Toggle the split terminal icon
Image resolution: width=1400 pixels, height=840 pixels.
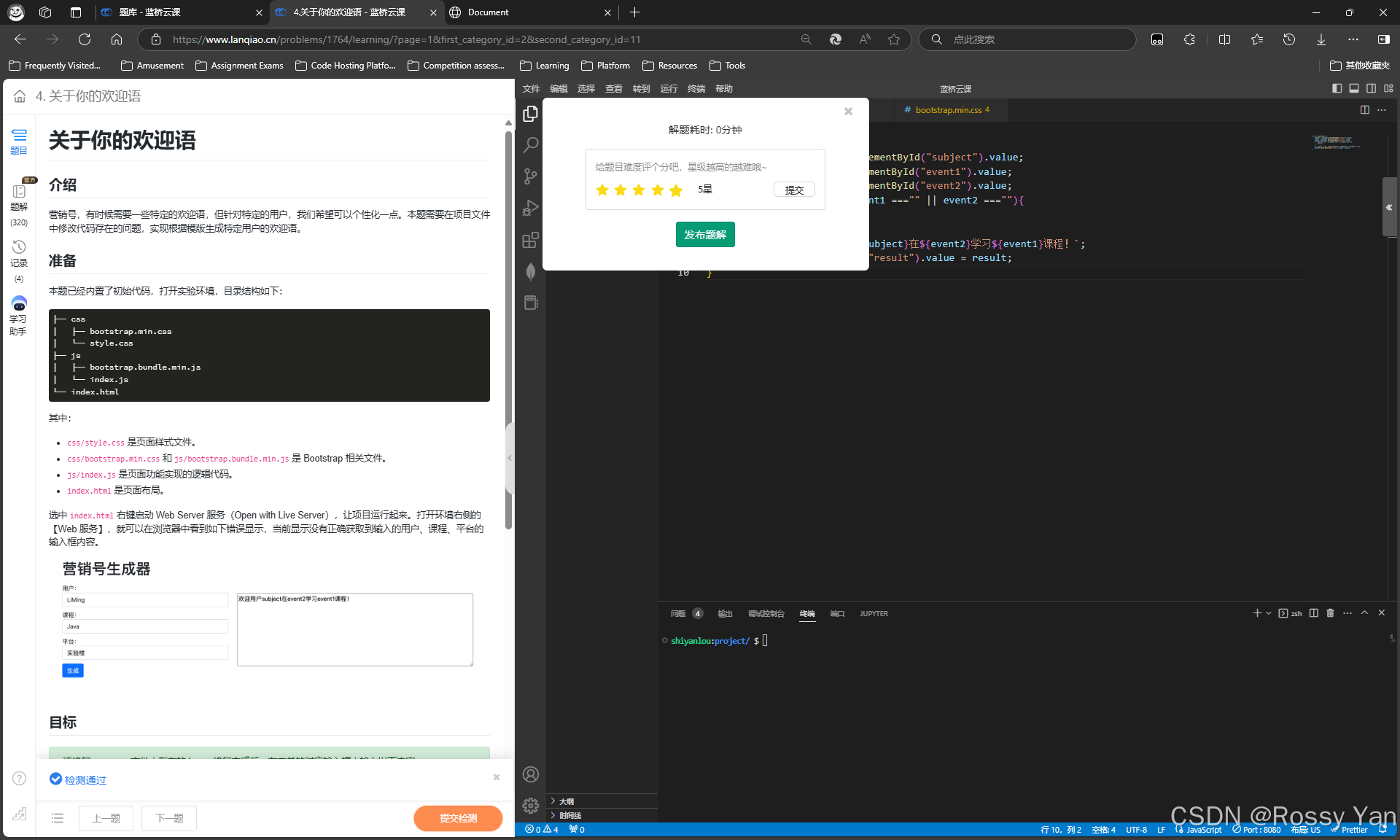pos(1312,613)
